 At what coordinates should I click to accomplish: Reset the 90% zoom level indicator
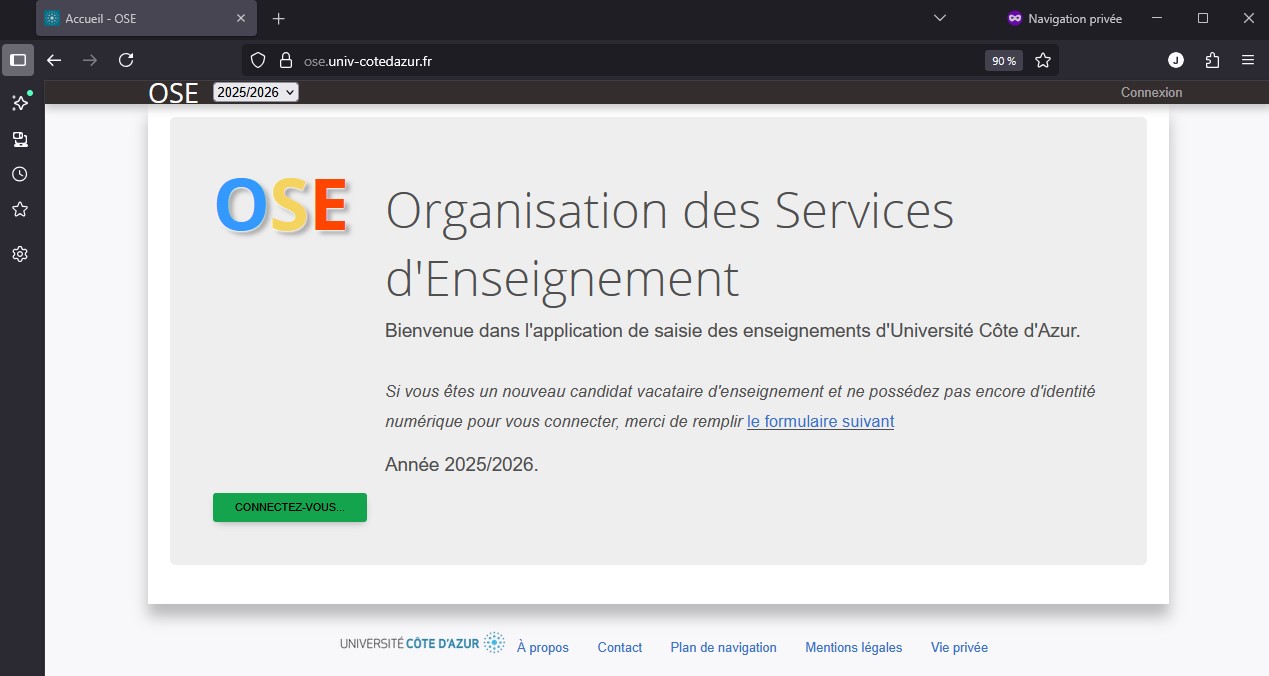pyautogui.click(x=1003, y=61)
